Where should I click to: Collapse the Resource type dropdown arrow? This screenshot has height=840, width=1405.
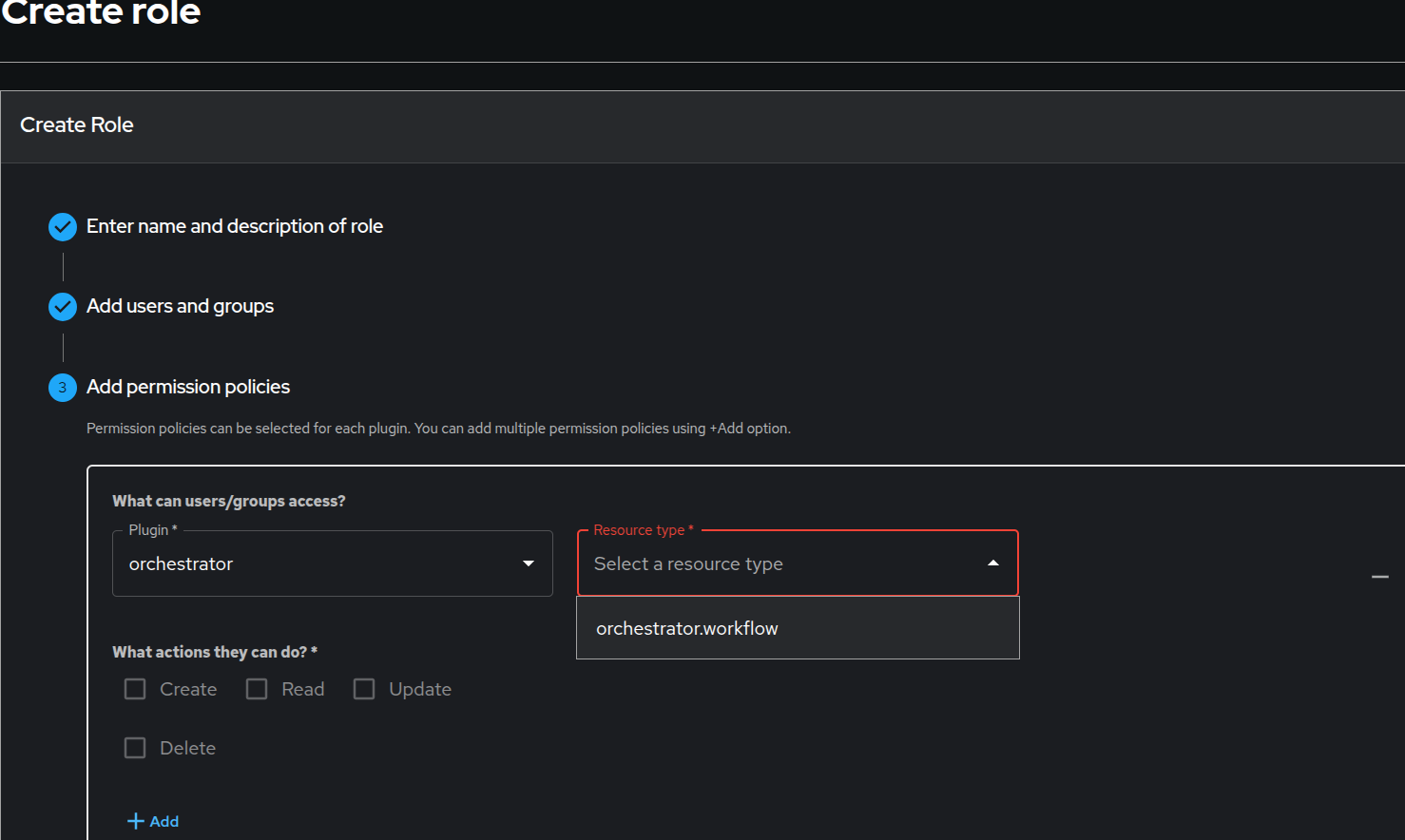993,563
